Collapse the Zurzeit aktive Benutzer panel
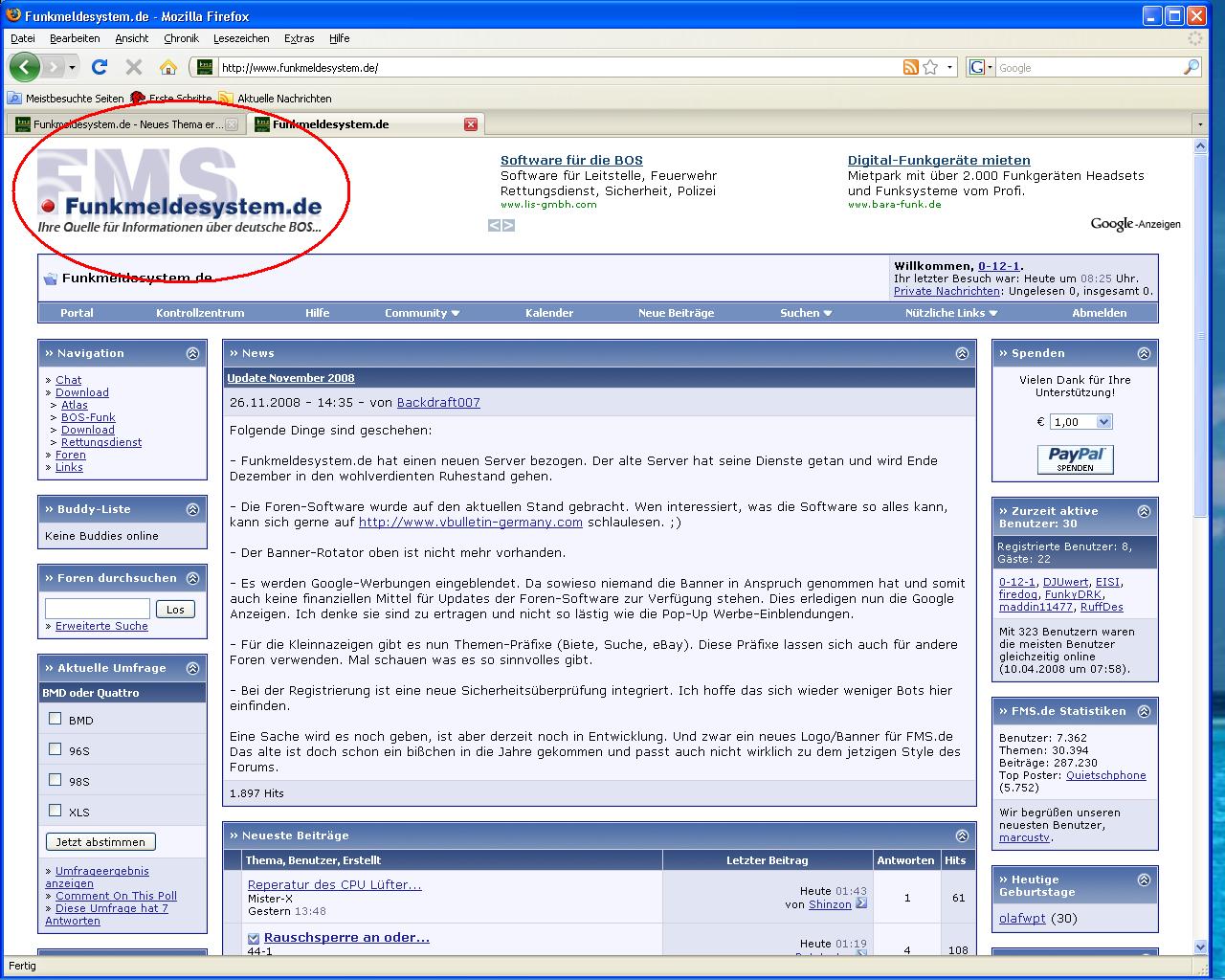This screenshot has height=980, width=1225. pyautogui.click(x=1144, y=512)
